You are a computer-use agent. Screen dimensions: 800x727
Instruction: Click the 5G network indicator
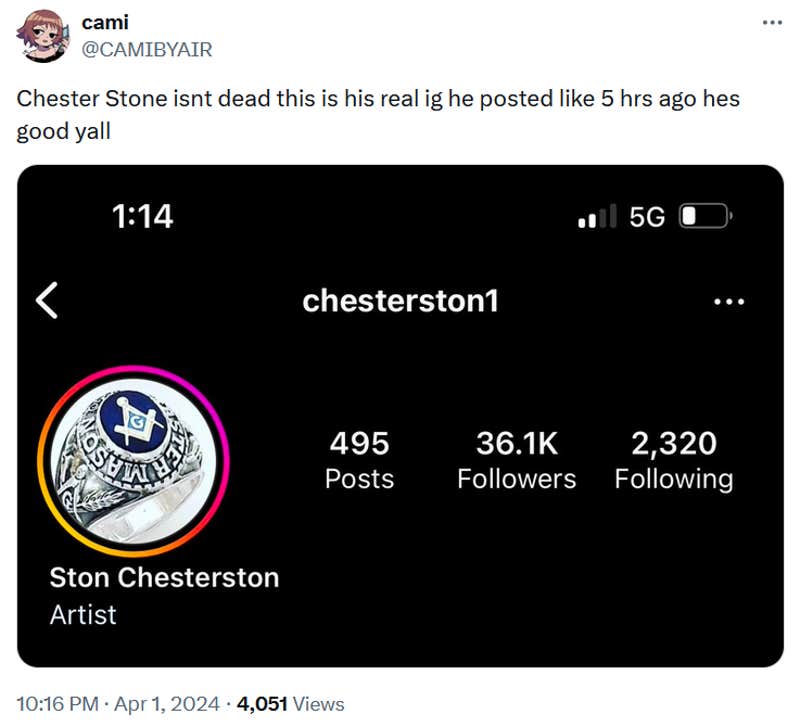646,217
